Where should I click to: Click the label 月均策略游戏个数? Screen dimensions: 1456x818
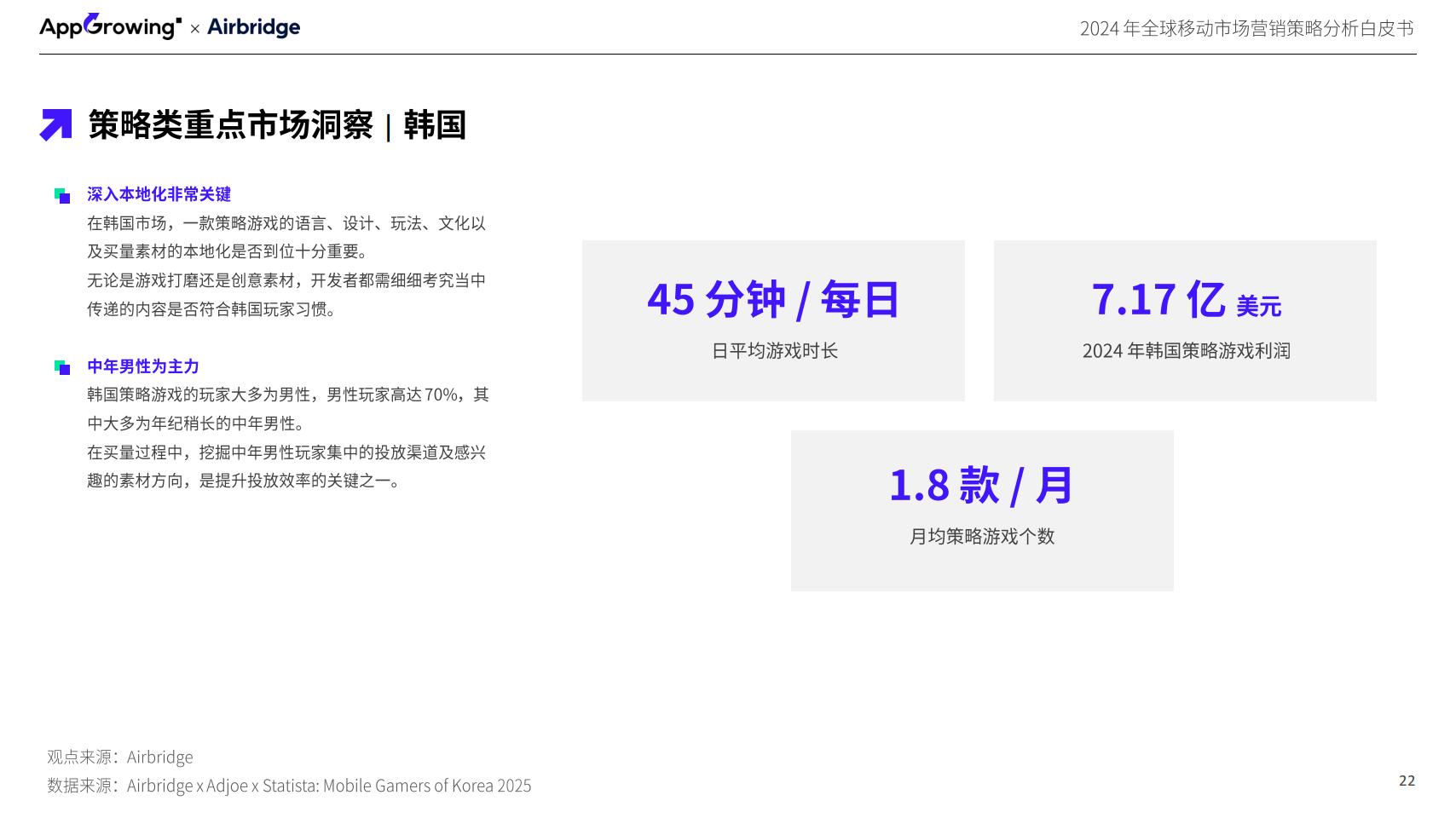982,537
